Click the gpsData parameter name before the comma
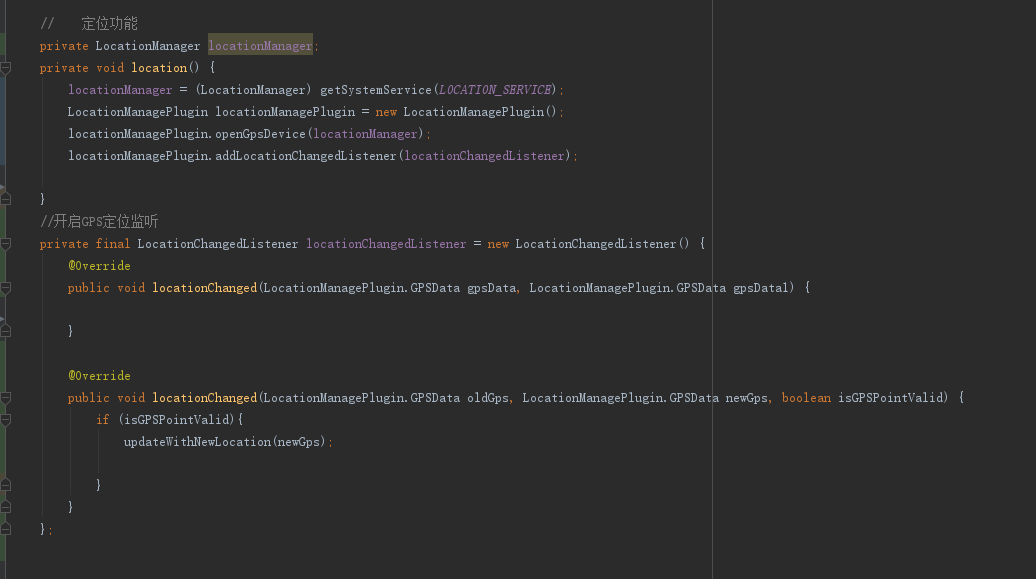 491,288
